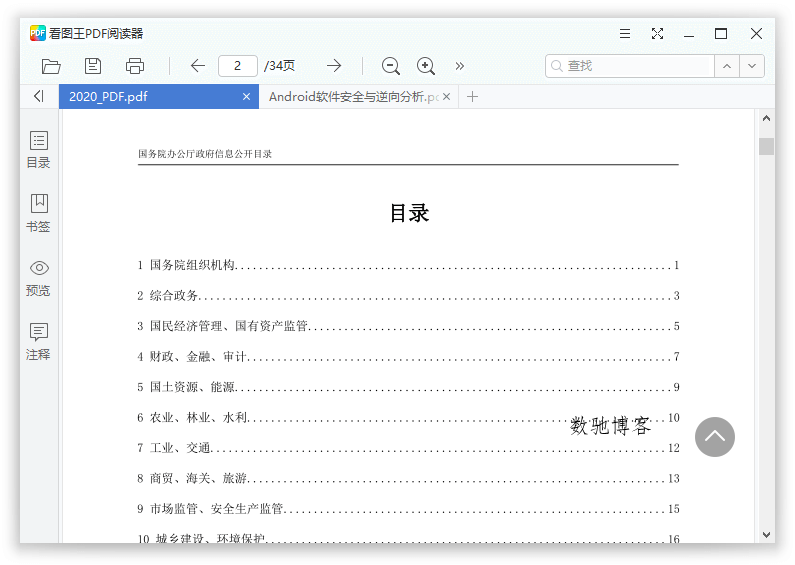Go to the next page arrow
Viewport: 795px width, 565px height.
[x=334, y=65]
